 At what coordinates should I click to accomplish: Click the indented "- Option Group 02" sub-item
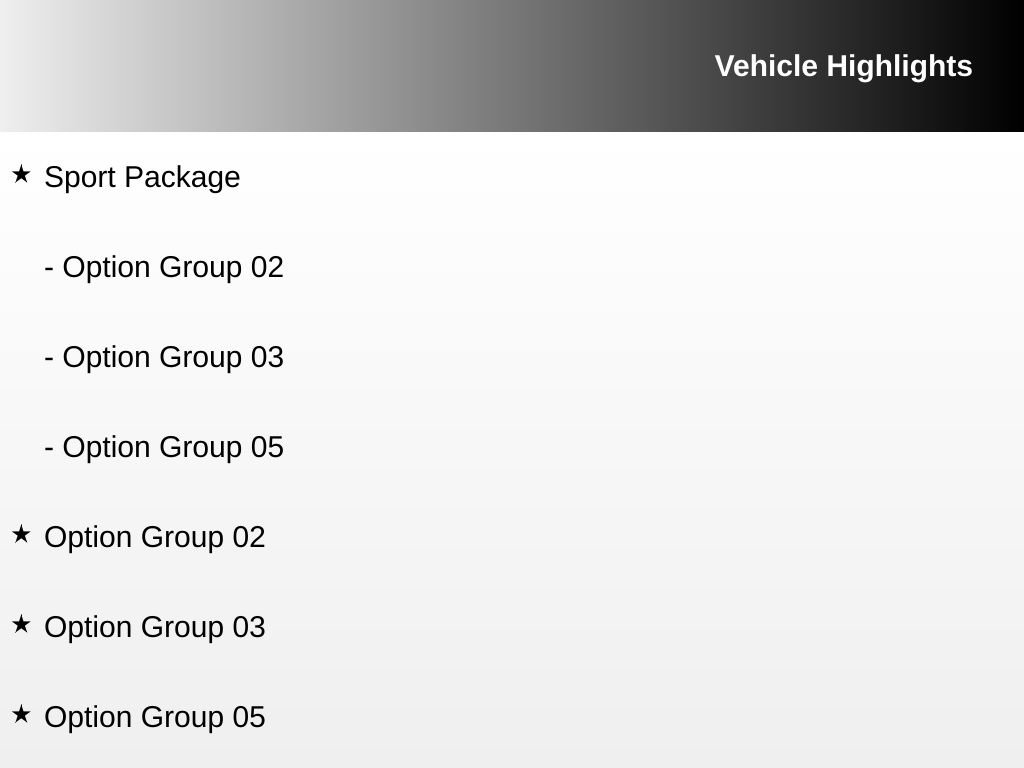click(x=164, y=267)
